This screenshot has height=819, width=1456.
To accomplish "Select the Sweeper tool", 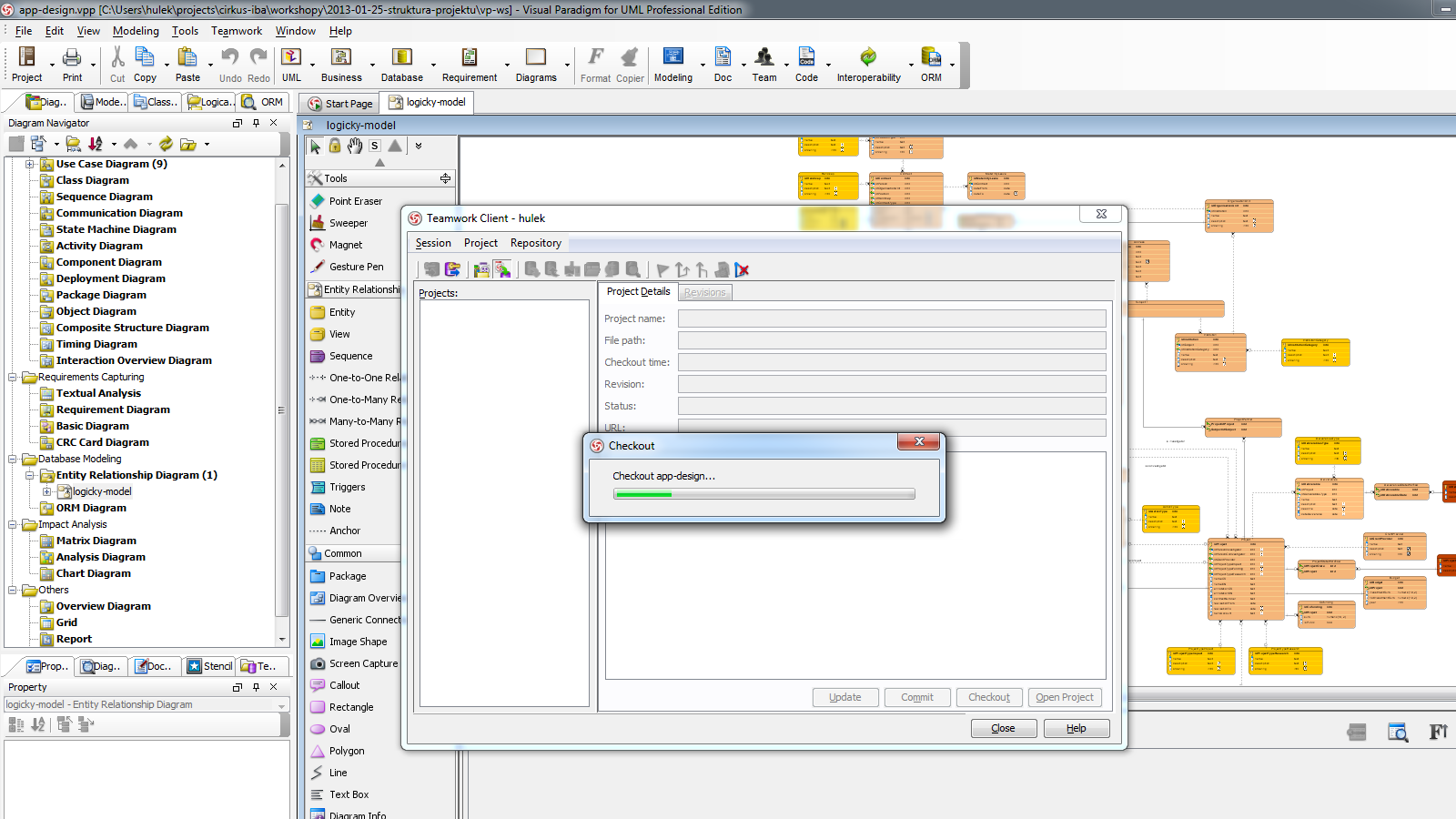I will pos(349,223).
